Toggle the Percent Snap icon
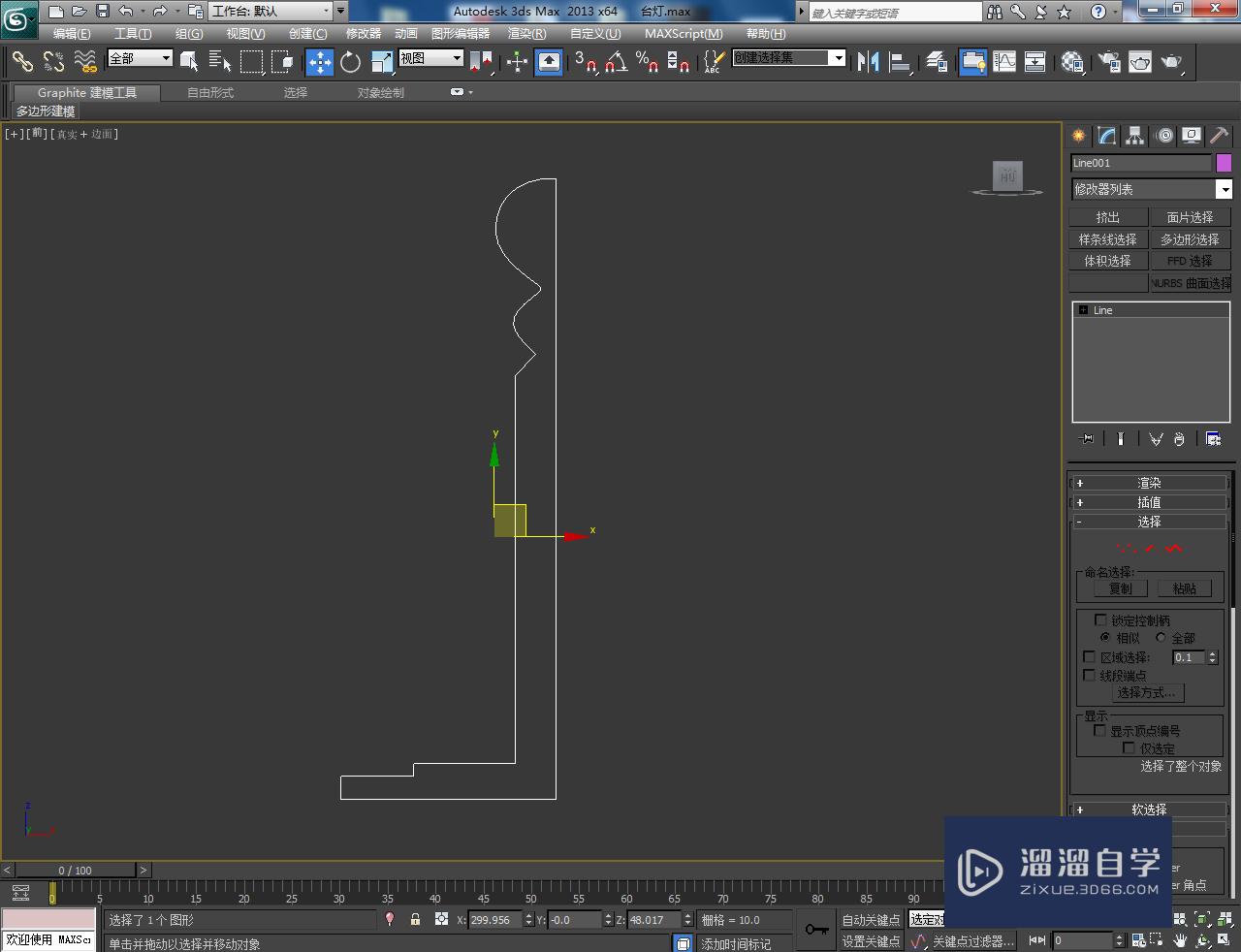The width and height of the screenshot is (1241, 952). pyautogui.click(x=647, y=62)
